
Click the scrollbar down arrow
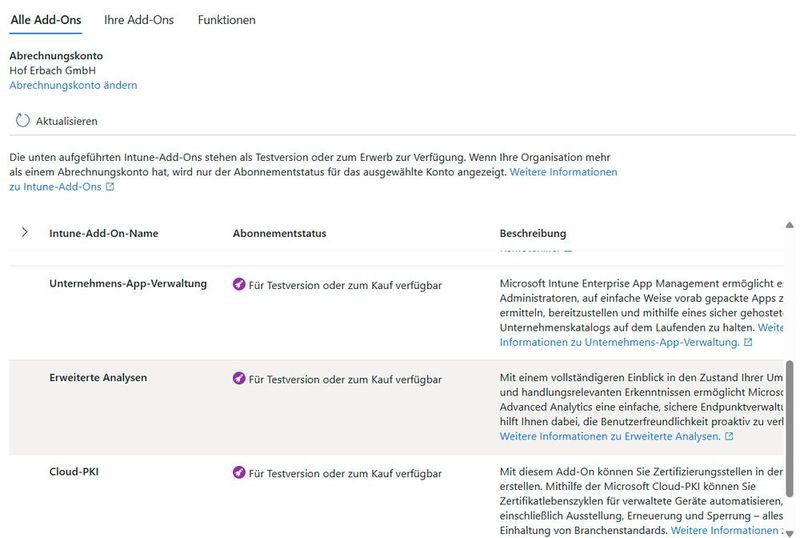click(789, 533)
